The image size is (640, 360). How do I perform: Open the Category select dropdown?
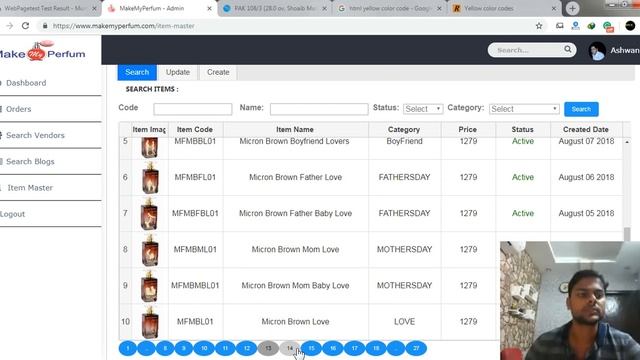pos(524,109)
